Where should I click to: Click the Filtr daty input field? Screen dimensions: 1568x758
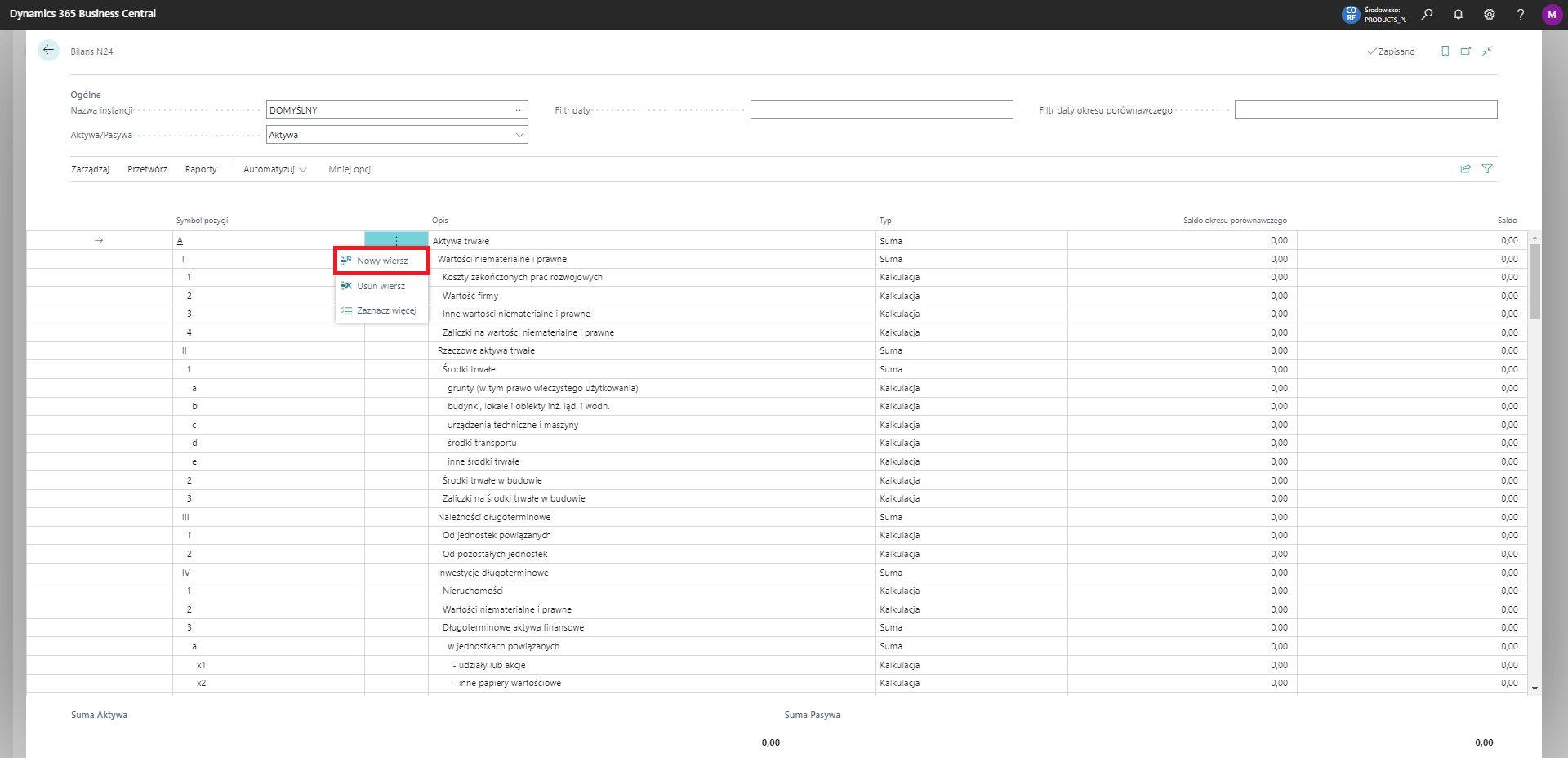pyautogui.click(x=881, y=110)
